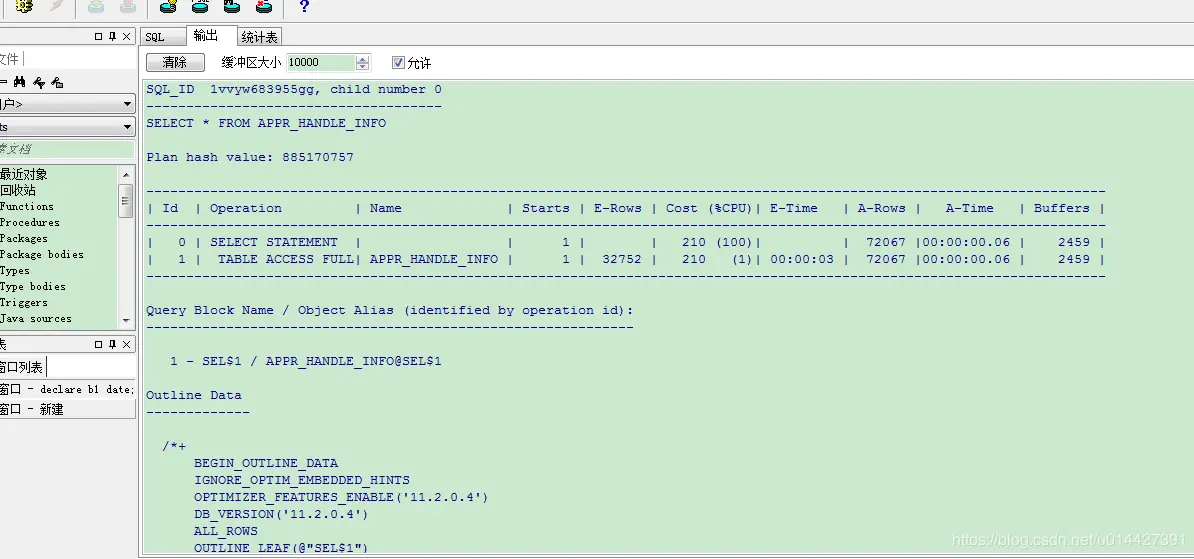Close the top-left object browser panel
Image resolution: width=1194 pixels, height=559 pixels.
pyautogui.click(x=126, y=37)
